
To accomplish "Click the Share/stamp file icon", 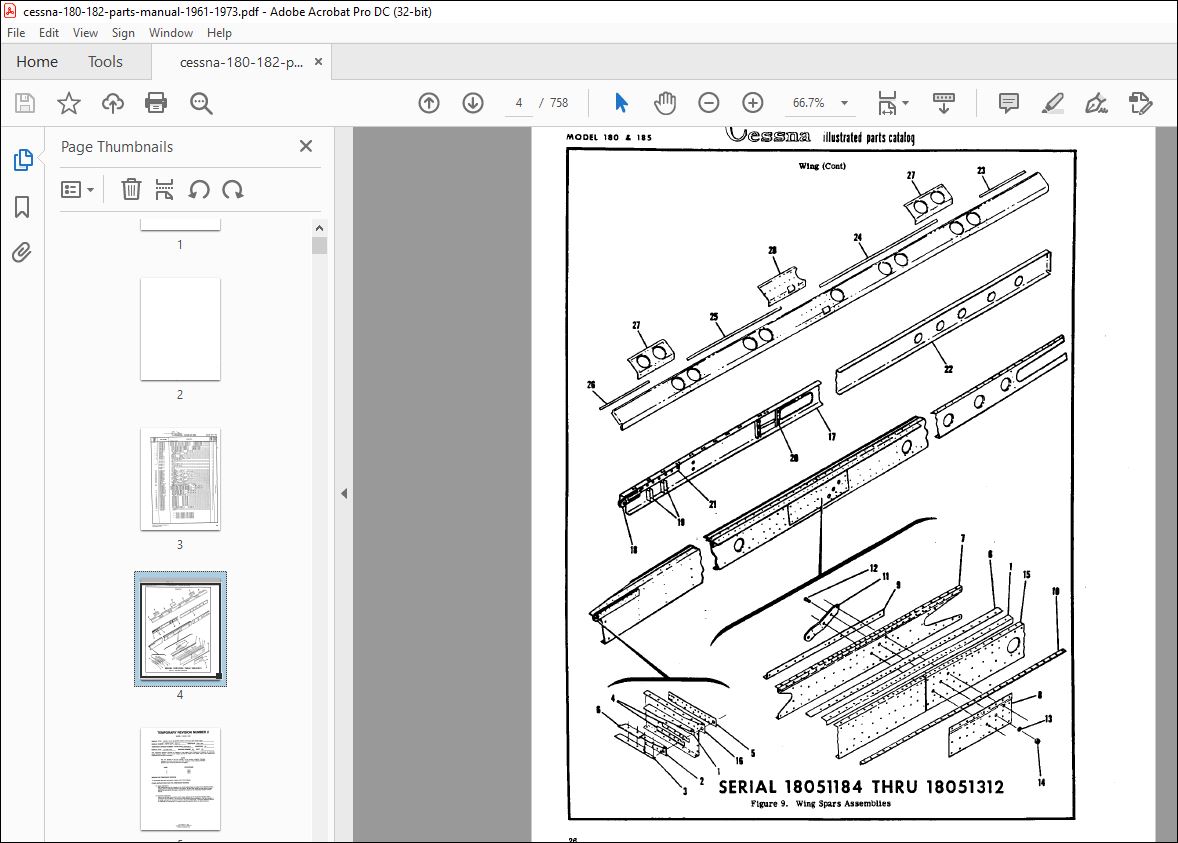I will [x=1140, y=103].
